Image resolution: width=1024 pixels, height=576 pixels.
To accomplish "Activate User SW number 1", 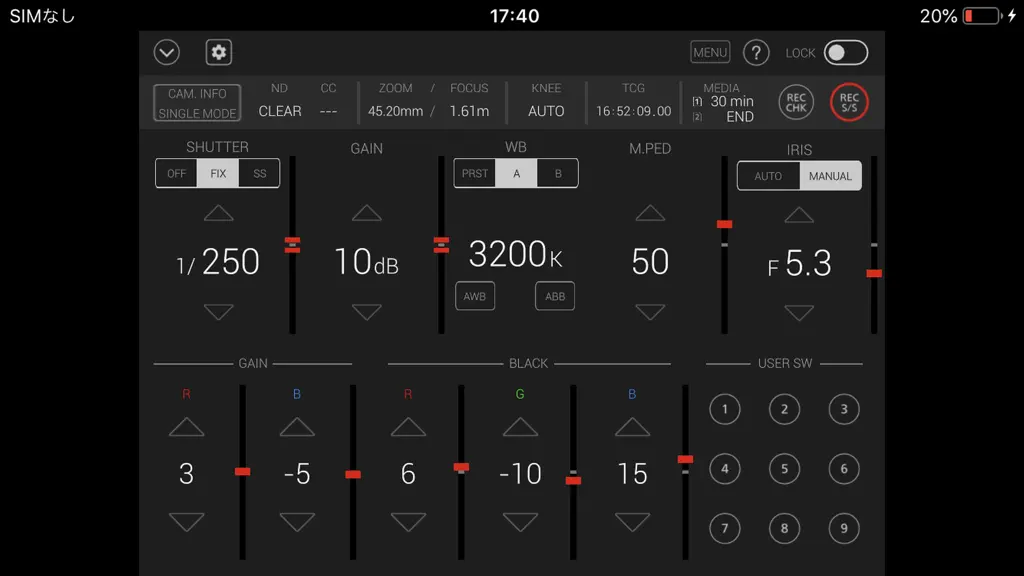I will 725,409.
